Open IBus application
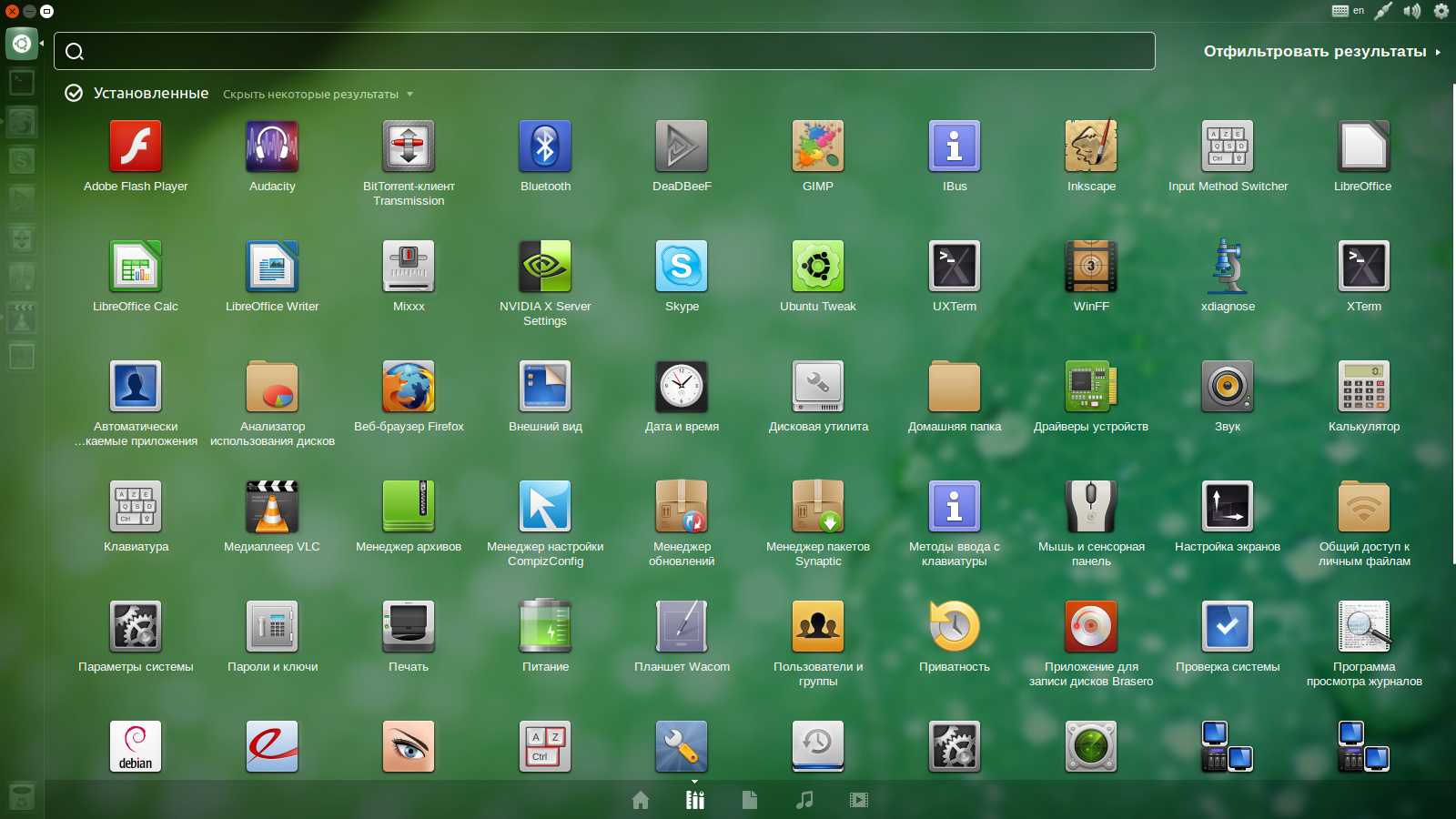The image size is (1456, 819). point(955,147)
